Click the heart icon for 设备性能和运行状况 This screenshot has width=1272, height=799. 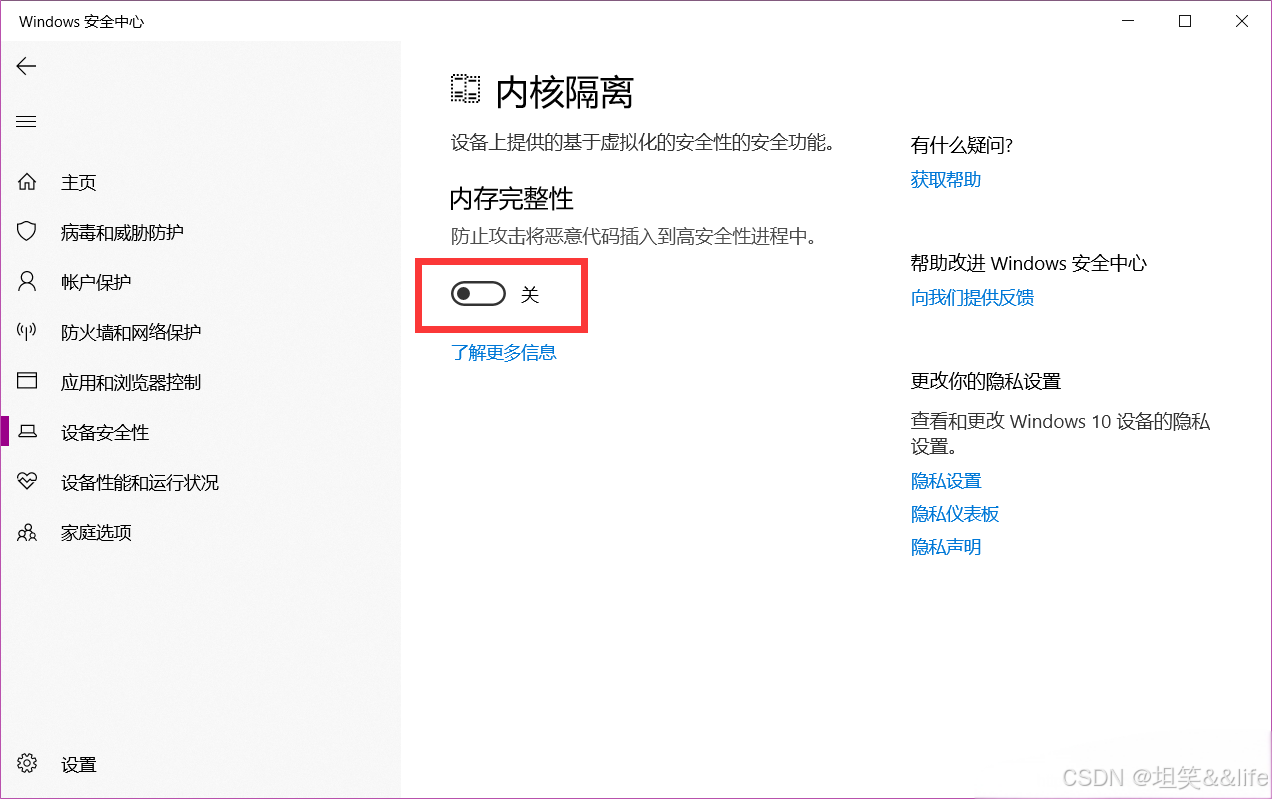point(27,482)
